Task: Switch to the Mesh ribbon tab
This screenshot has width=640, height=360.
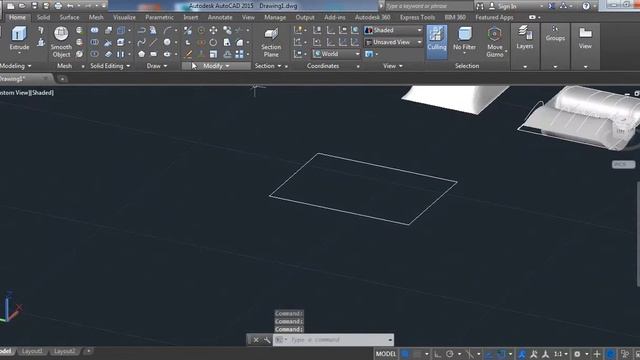Action: (96, 18)
